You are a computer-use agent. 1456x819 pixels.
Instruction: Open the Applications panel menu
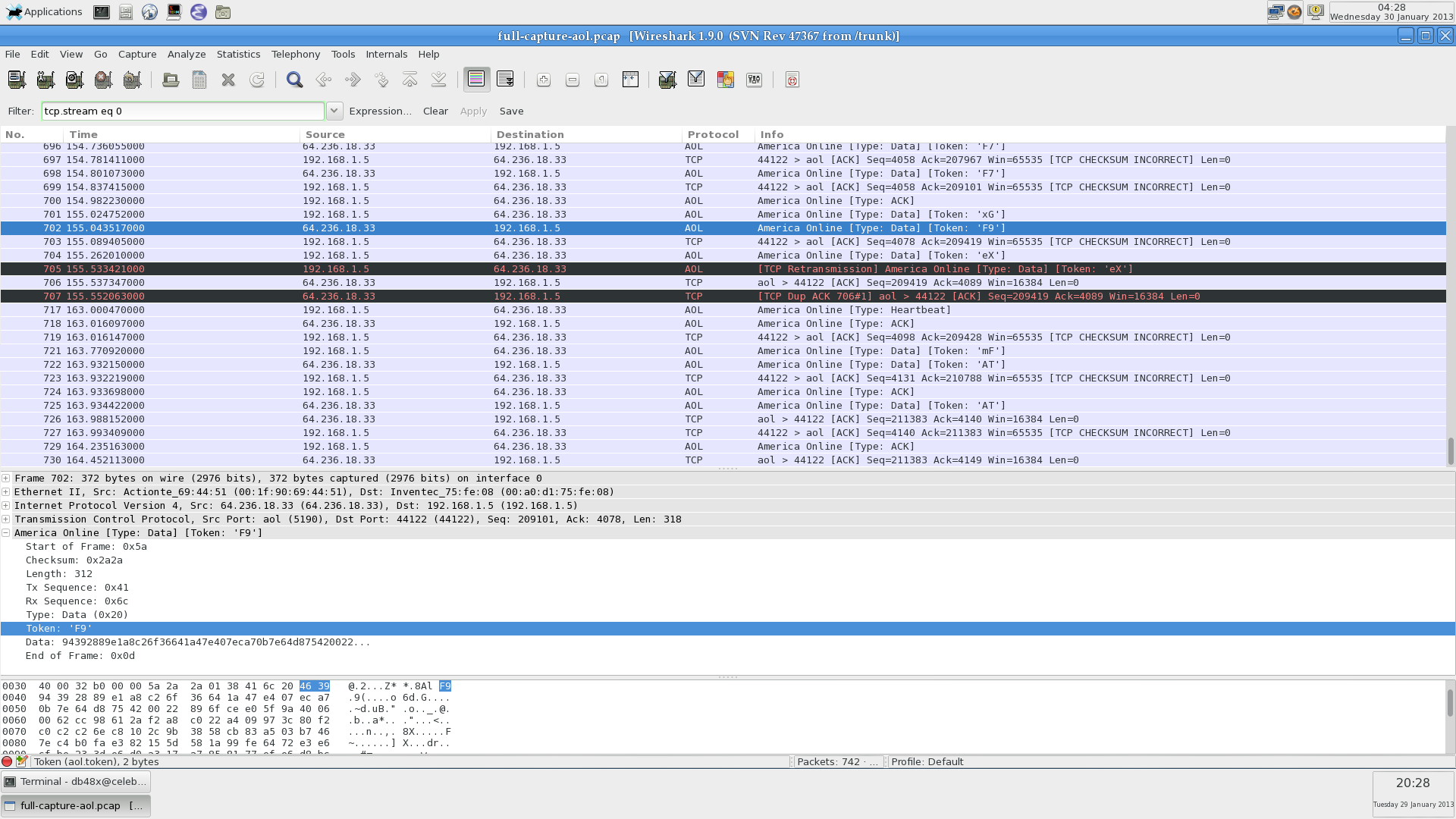[44, 11]
